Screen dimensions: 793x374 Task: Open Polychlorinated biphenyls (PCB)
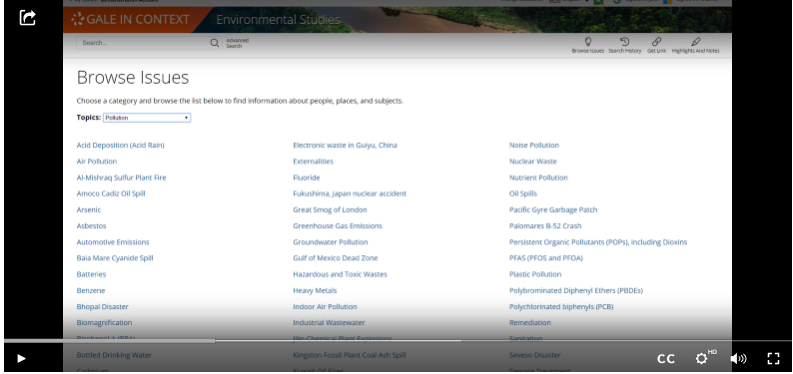point(561,306)
